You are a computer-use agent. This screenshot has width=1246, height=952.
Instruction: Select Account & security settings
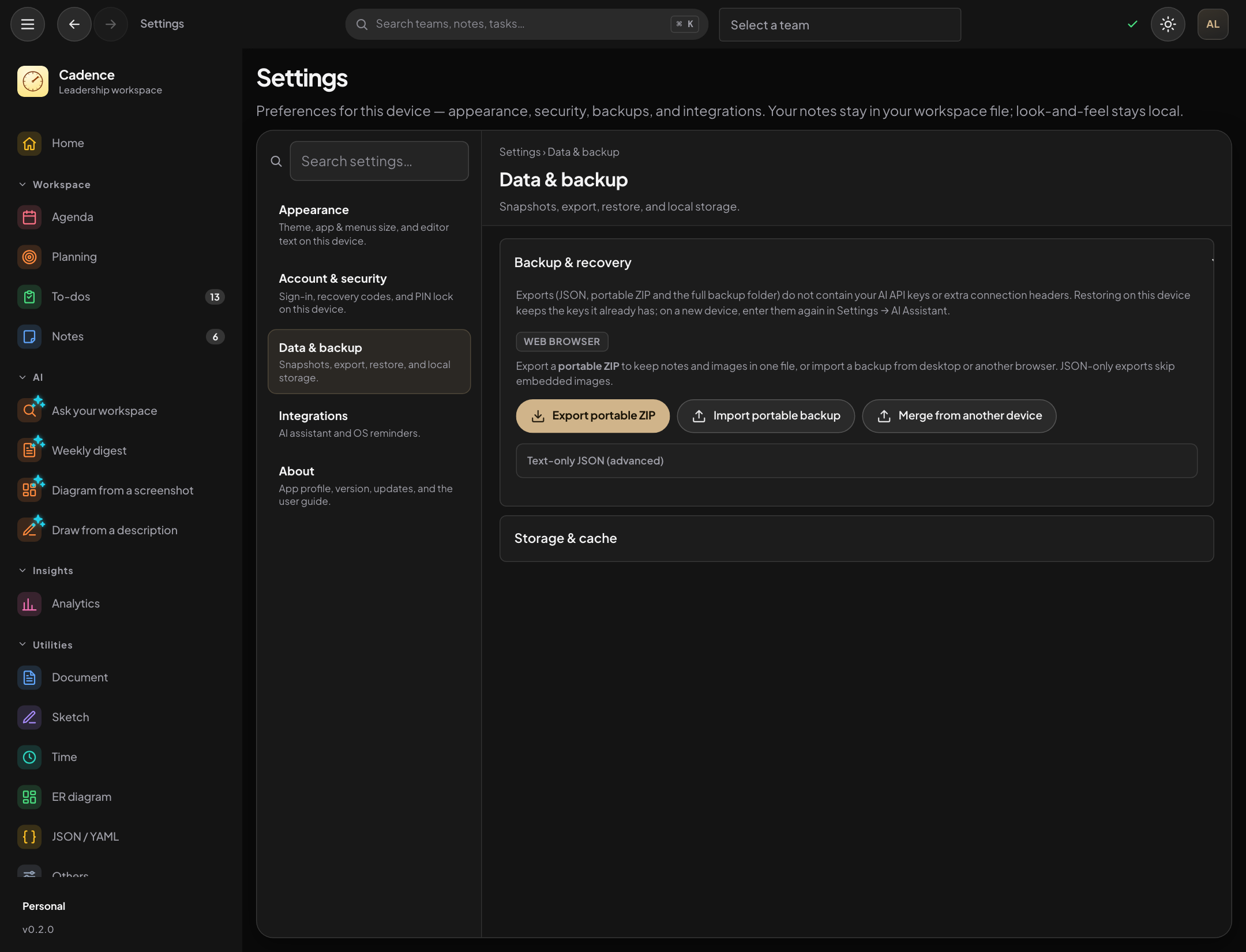(369, 294)
